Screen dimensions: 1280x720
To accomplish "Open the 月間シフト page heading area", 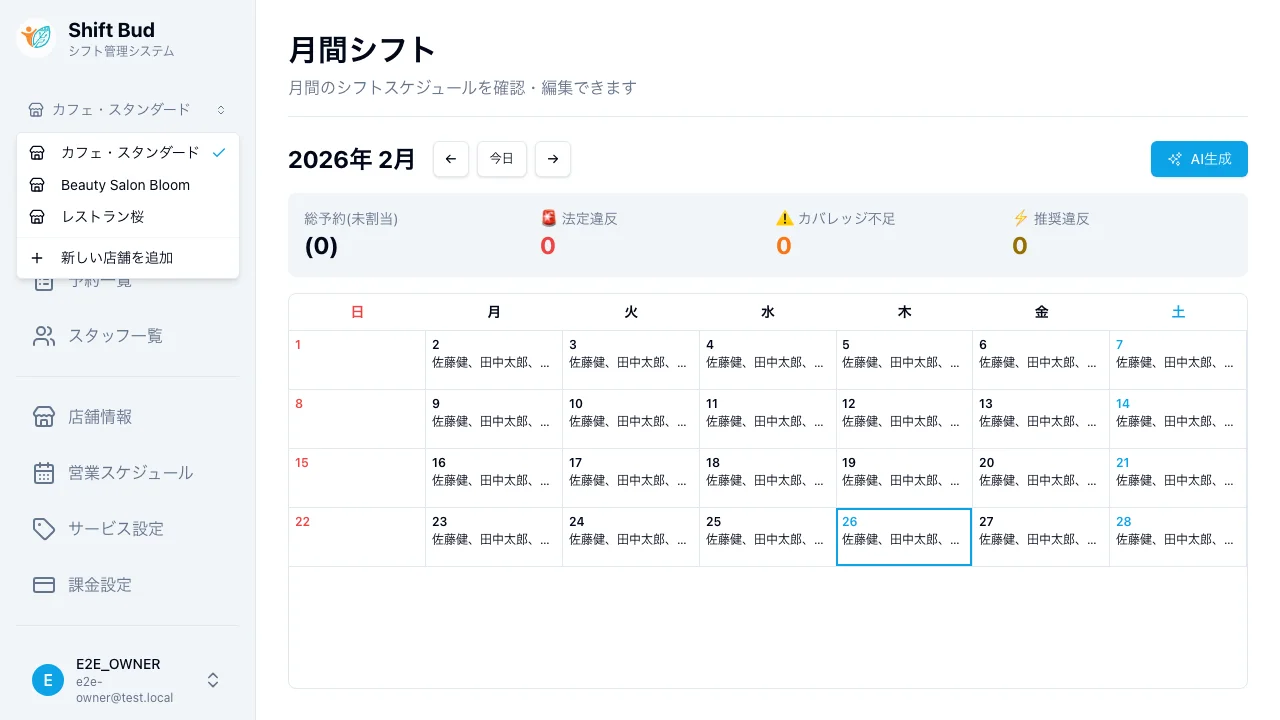I will coord(361,49).
